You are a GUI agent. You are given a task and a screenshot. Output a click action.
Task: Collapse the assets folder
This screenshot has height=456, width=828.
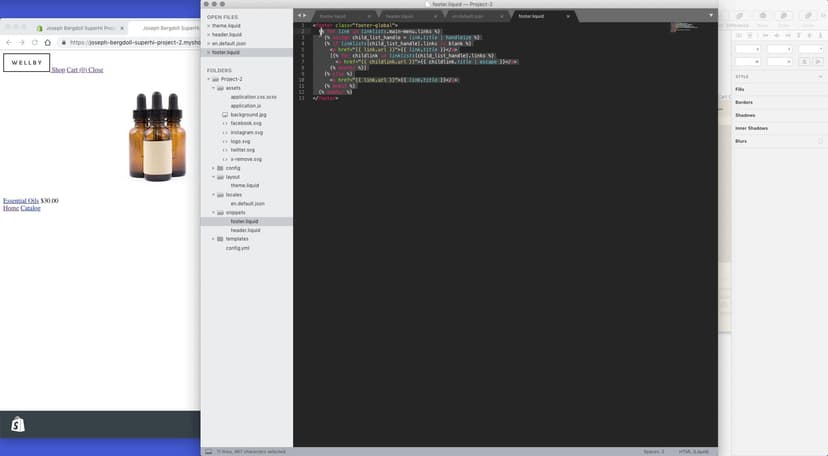point(213,88)
